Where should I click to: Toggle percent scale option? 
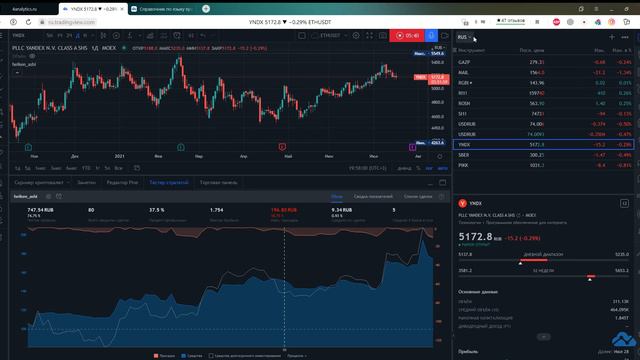(x=418, y=168)
